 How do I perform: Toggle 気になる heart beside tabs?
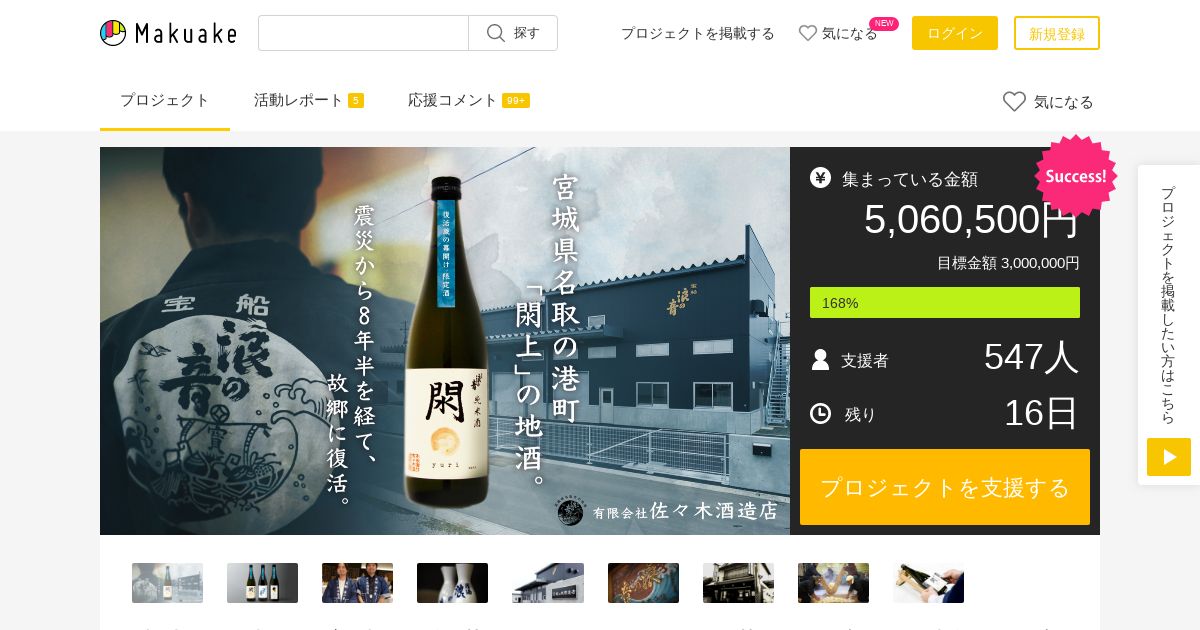1048,101
